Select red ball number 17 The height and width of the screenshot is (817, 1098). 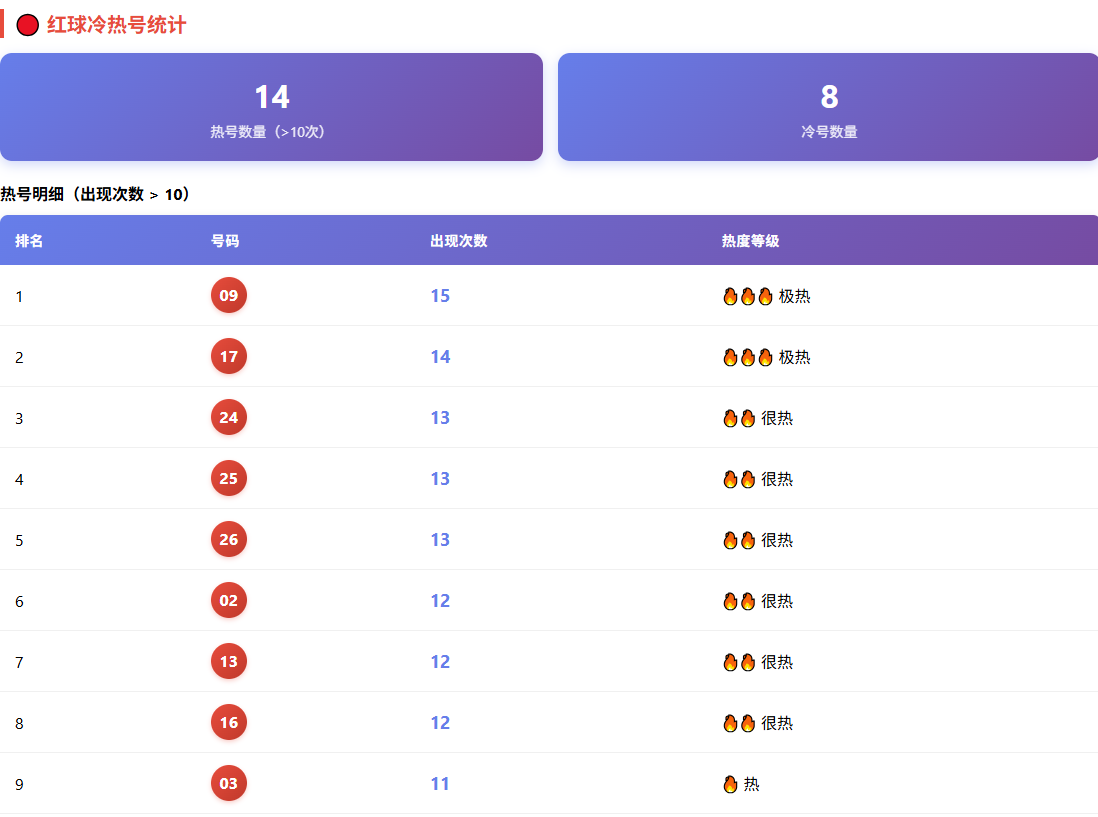click(x=229, y=356)
